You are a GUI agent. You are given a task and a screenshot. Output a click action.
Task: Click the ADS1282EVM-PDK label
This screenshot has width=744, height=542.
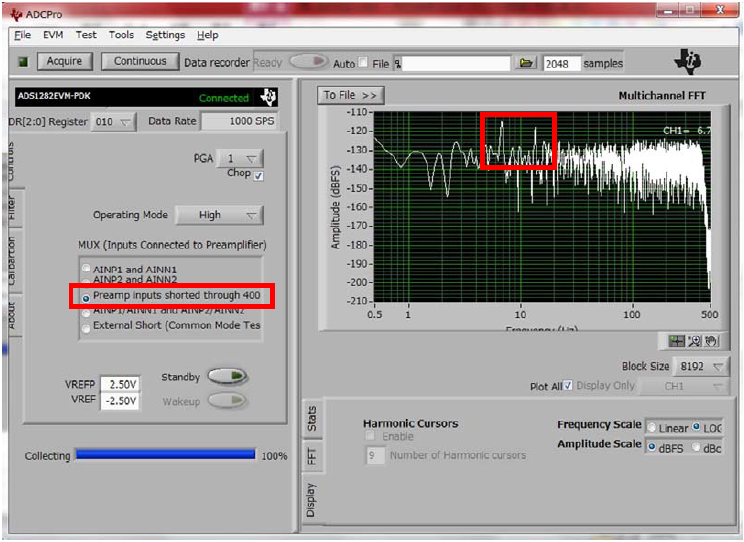tap(54, 96)
